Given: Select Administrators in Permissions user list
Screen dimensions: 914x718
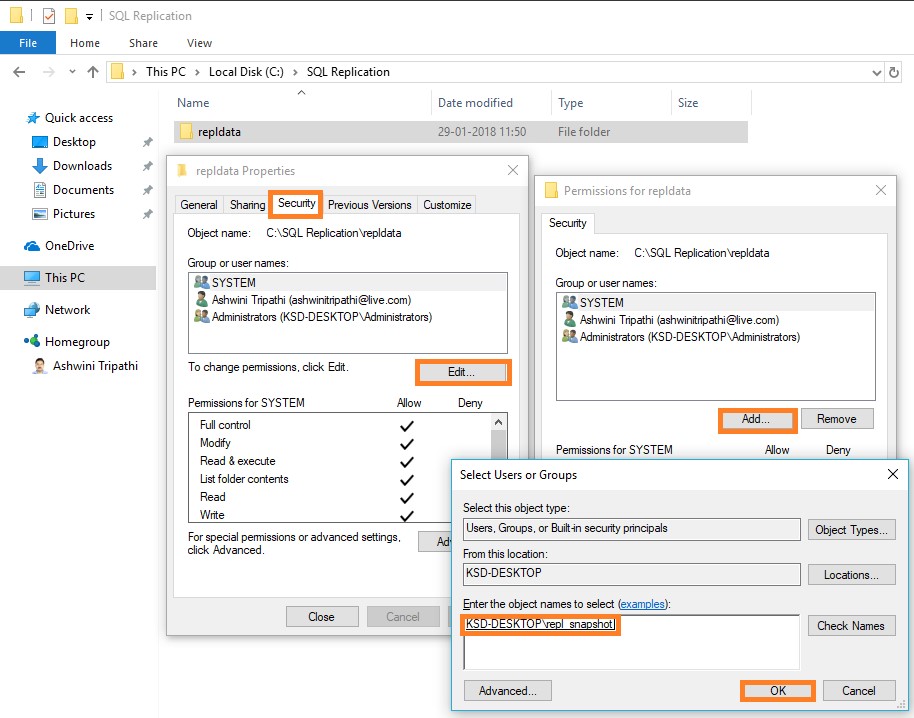Looking at the screenshot, I should (x=690, y=337).
